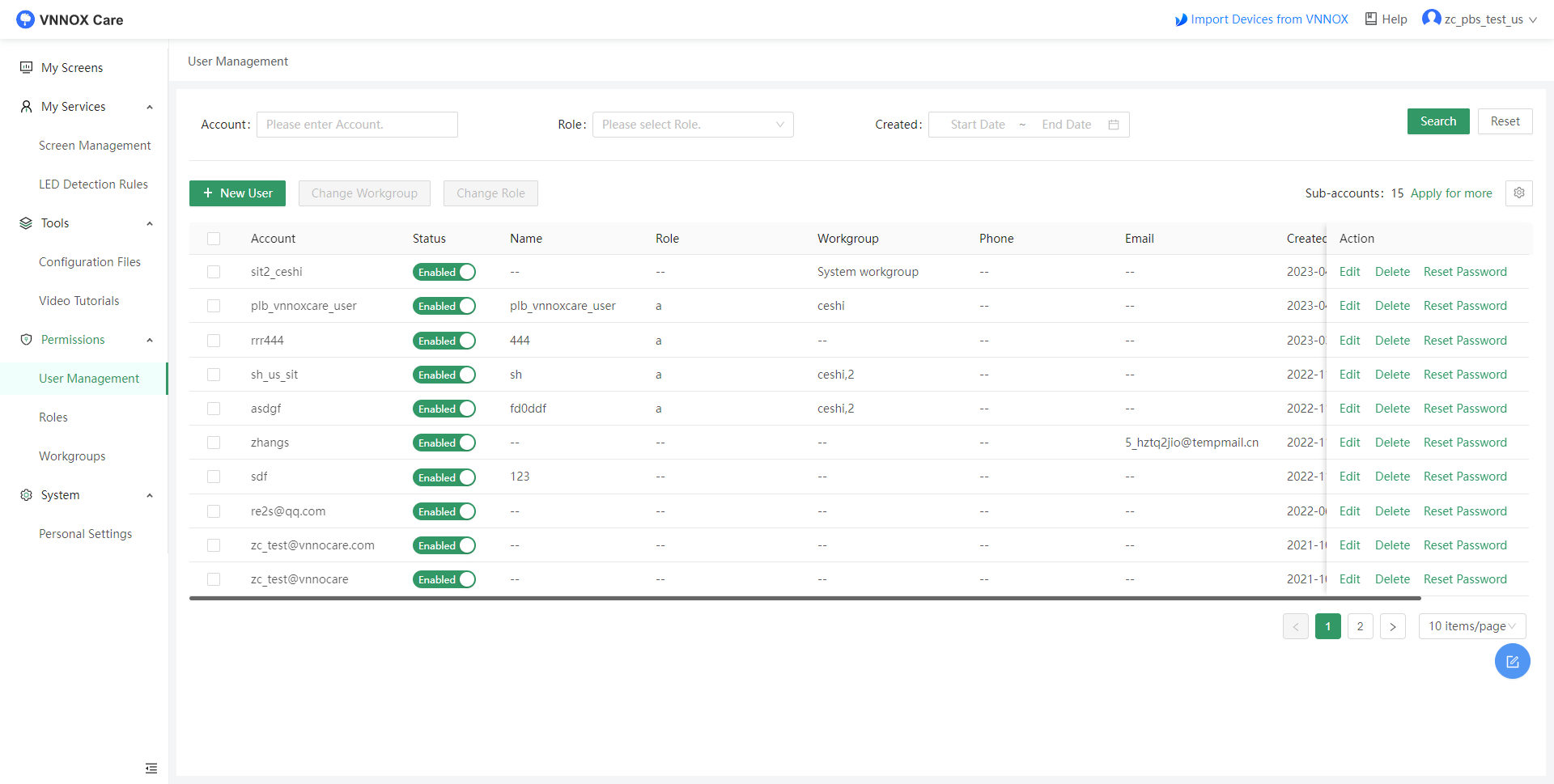This screenshot has width=1554, height=784.
Task: Click the Help book icon
Action: (1371, 19)
